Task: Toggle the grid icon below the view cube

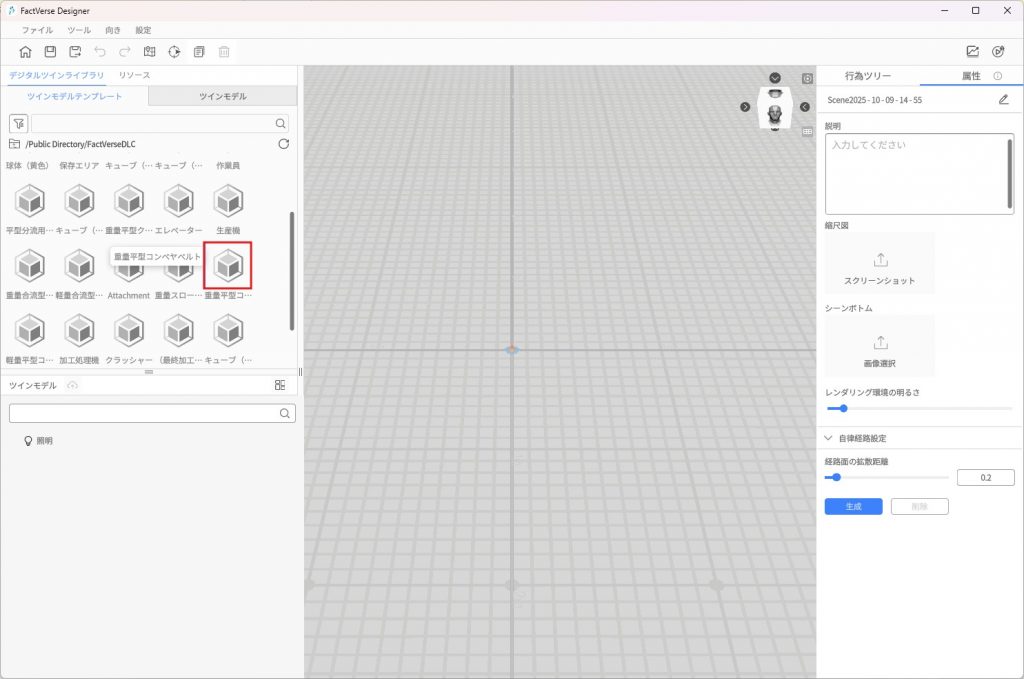Action: click(807, 131)
